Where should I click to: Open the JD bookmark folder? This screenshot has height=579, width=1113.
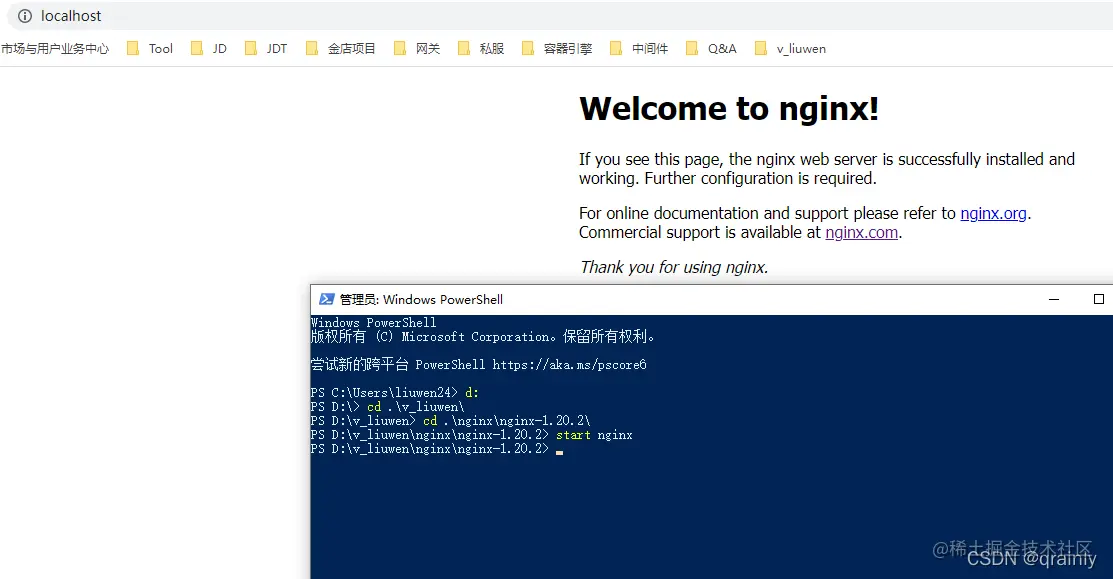[x=209, y=48]
